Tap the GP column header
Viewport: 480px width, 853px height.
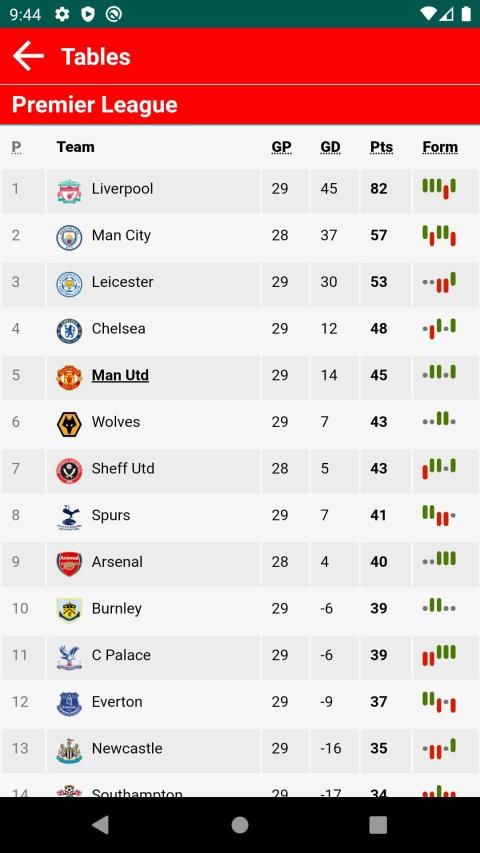[x=281, y=147]
